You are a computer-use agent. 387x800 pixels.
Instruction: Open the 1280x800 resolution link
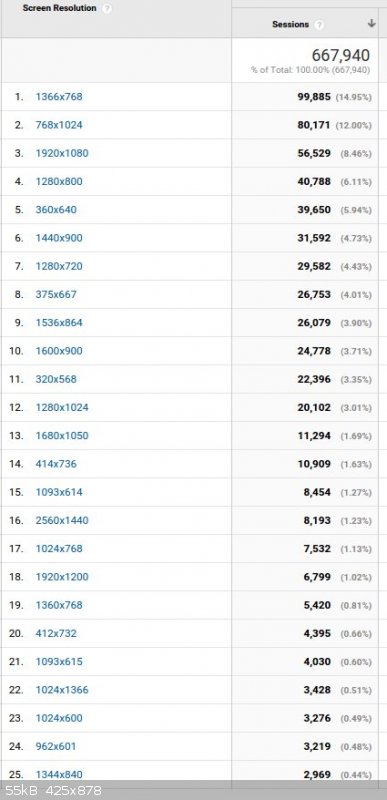59,181
